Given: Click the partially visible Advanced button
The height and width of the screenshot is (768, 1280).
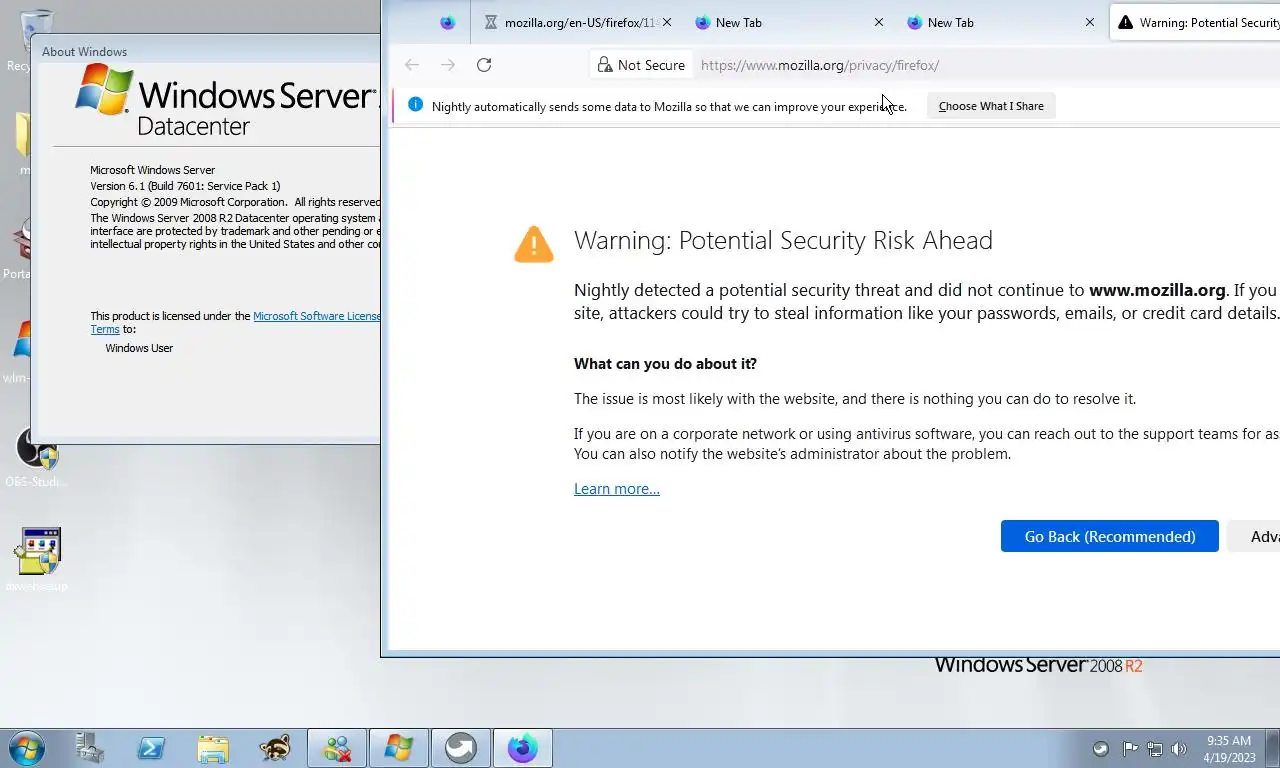Looking at the screenshot, I should 1254,536.
